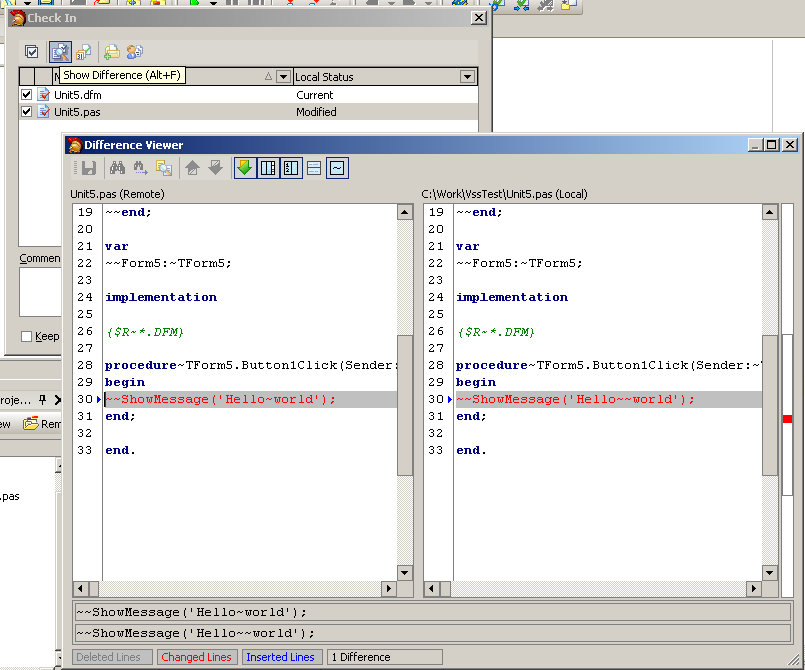Open the Name column filter dropdown
The width and height of the screenshot is (805, 670).
[x=283, y=77]
